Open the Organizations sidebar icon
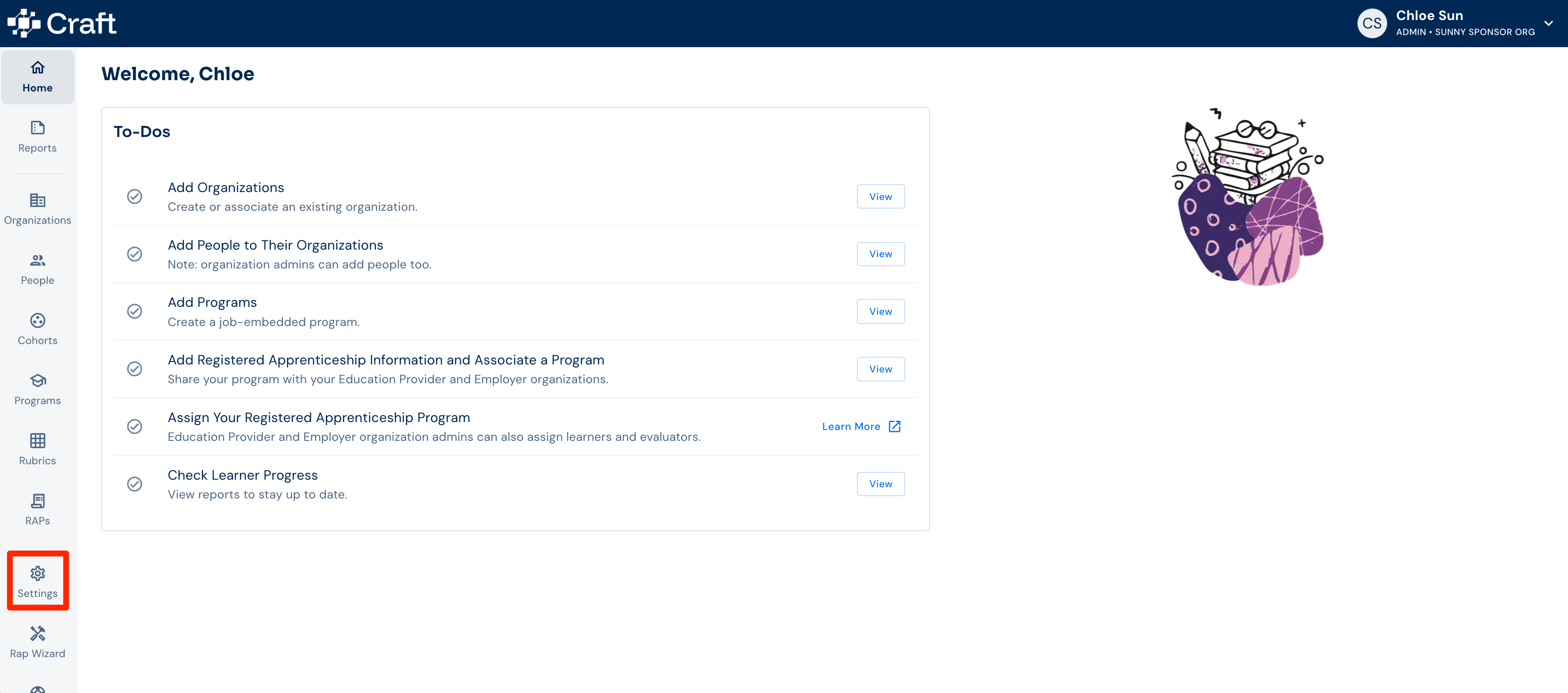The image size is (1568, 693). point(38,200)
